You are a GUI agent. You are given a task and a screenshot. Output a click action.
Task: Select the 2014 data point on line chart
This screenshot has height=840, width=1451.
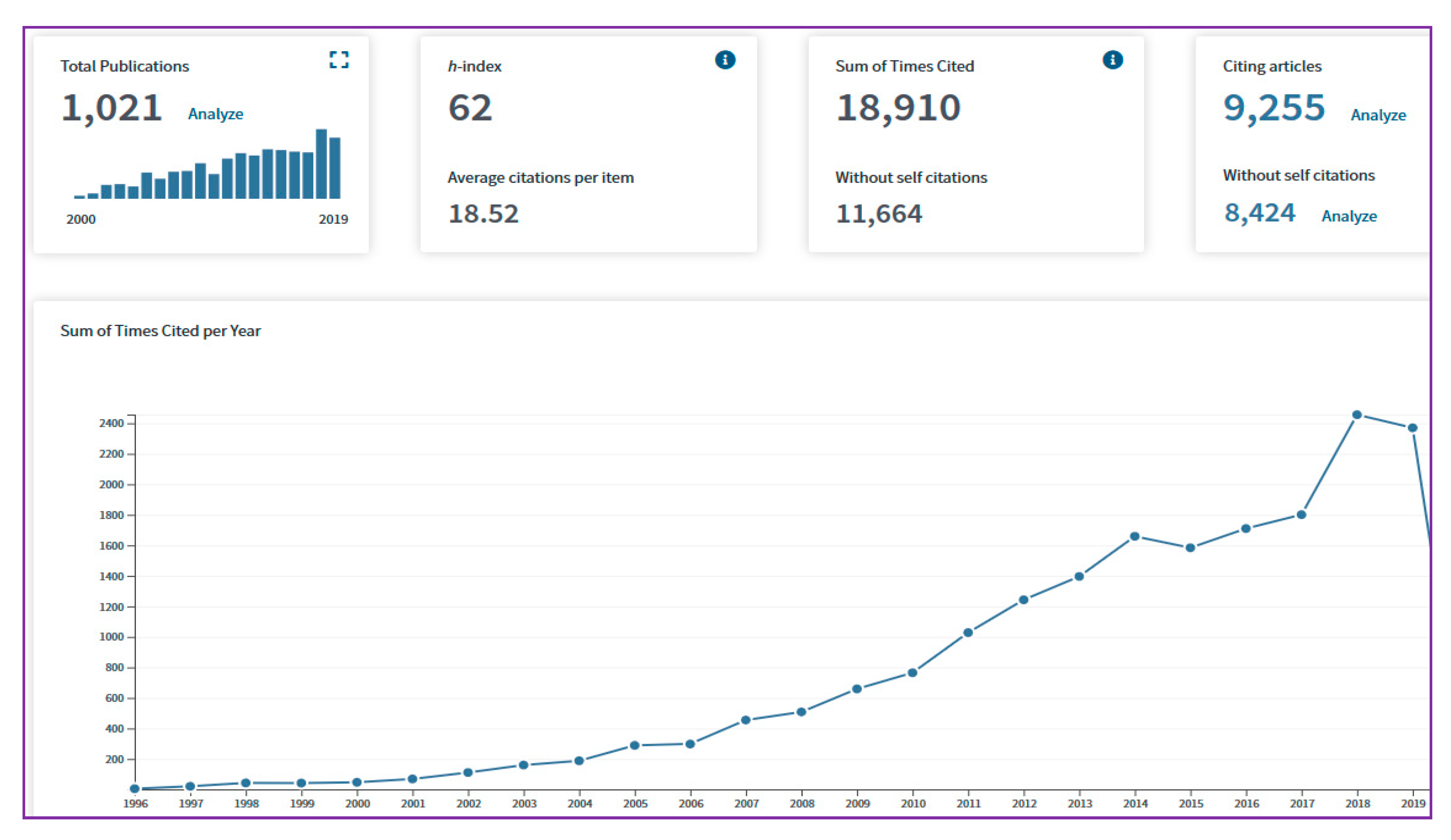point(1134,536)
